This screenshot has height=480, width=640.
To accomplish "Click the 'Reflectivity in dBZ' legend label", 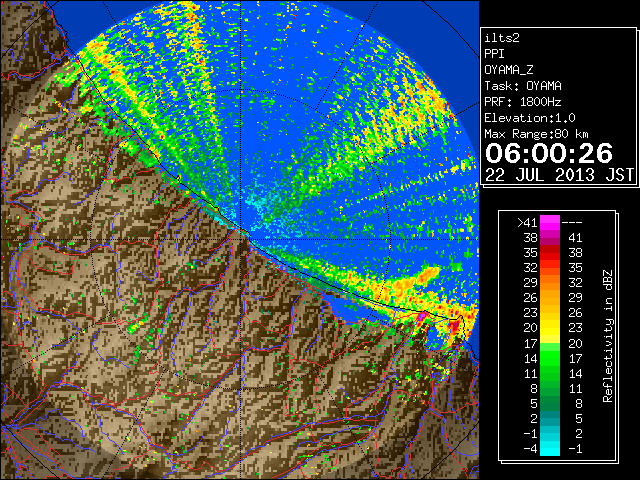I will (x=608, y=336).
